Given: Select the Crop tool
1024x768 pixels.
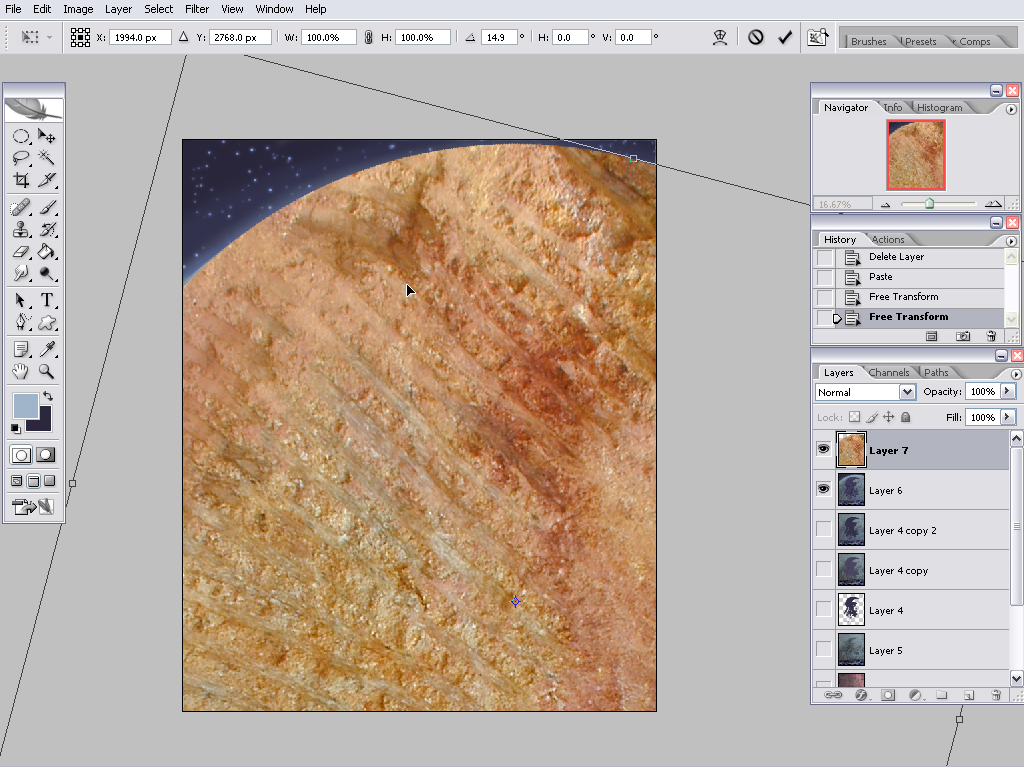Looking at the screenshot, I should point(21,180).
